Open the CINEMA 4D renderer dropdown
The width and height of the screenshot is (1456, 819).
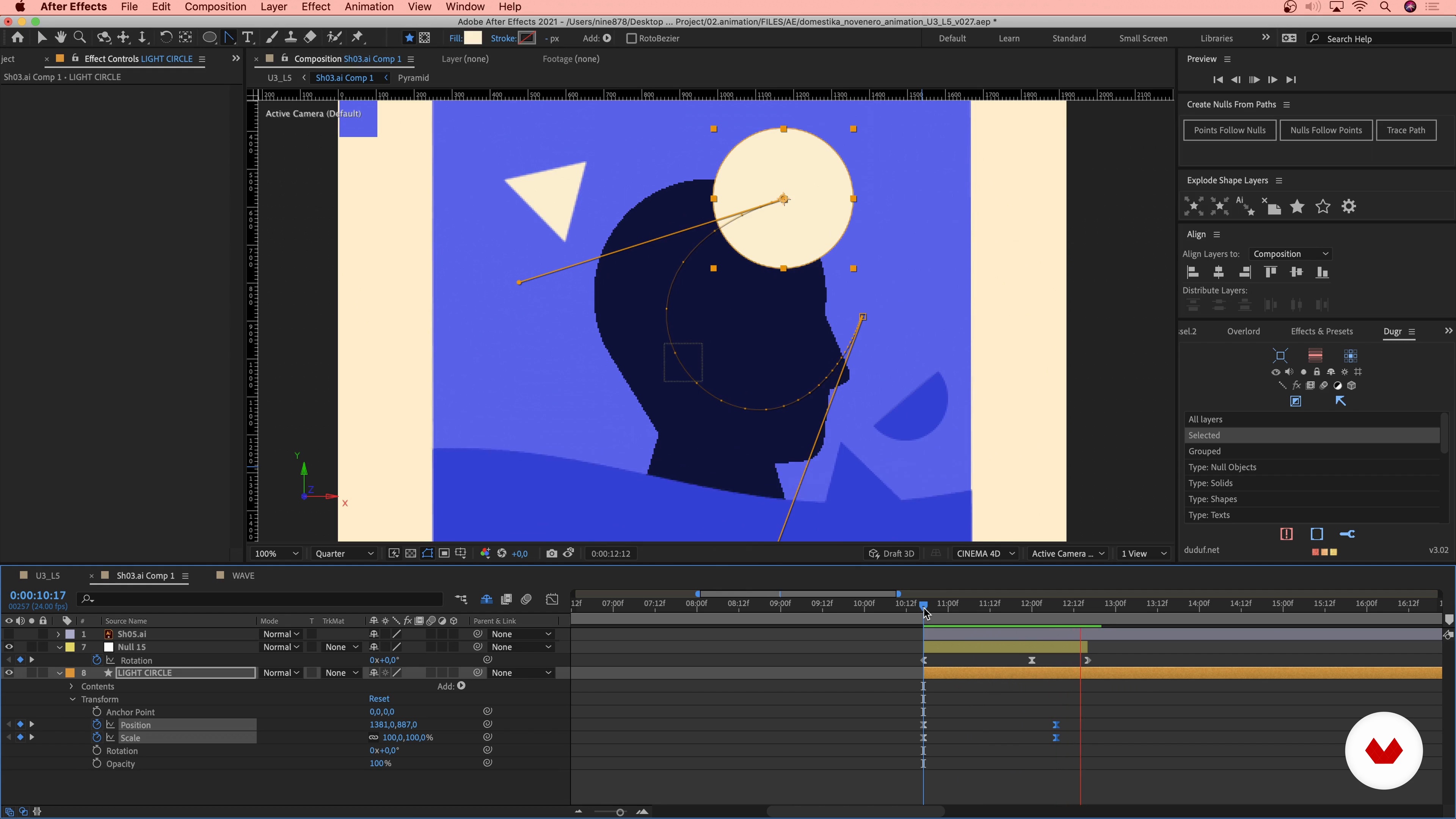pyautogui.click(x=985, y=553)
